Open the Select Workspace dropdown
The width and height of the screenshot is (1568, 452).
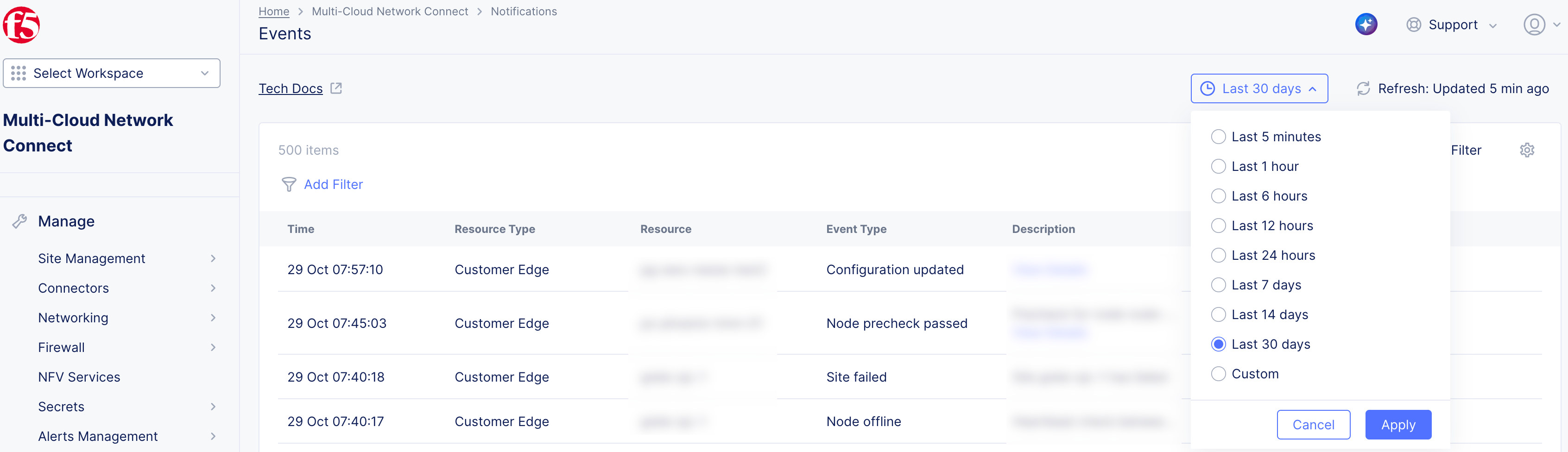pyautogui.click(x=111, y=74)
